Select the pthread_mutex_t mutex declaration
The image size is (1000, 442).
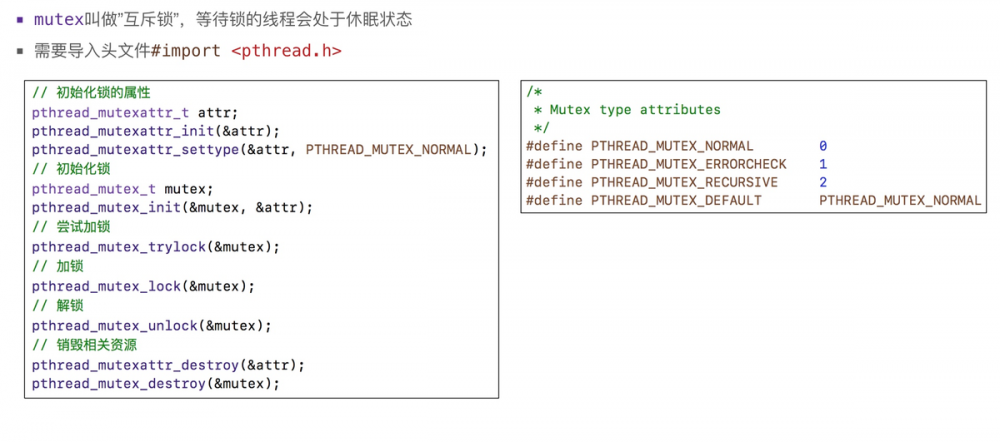pos(122,188)
